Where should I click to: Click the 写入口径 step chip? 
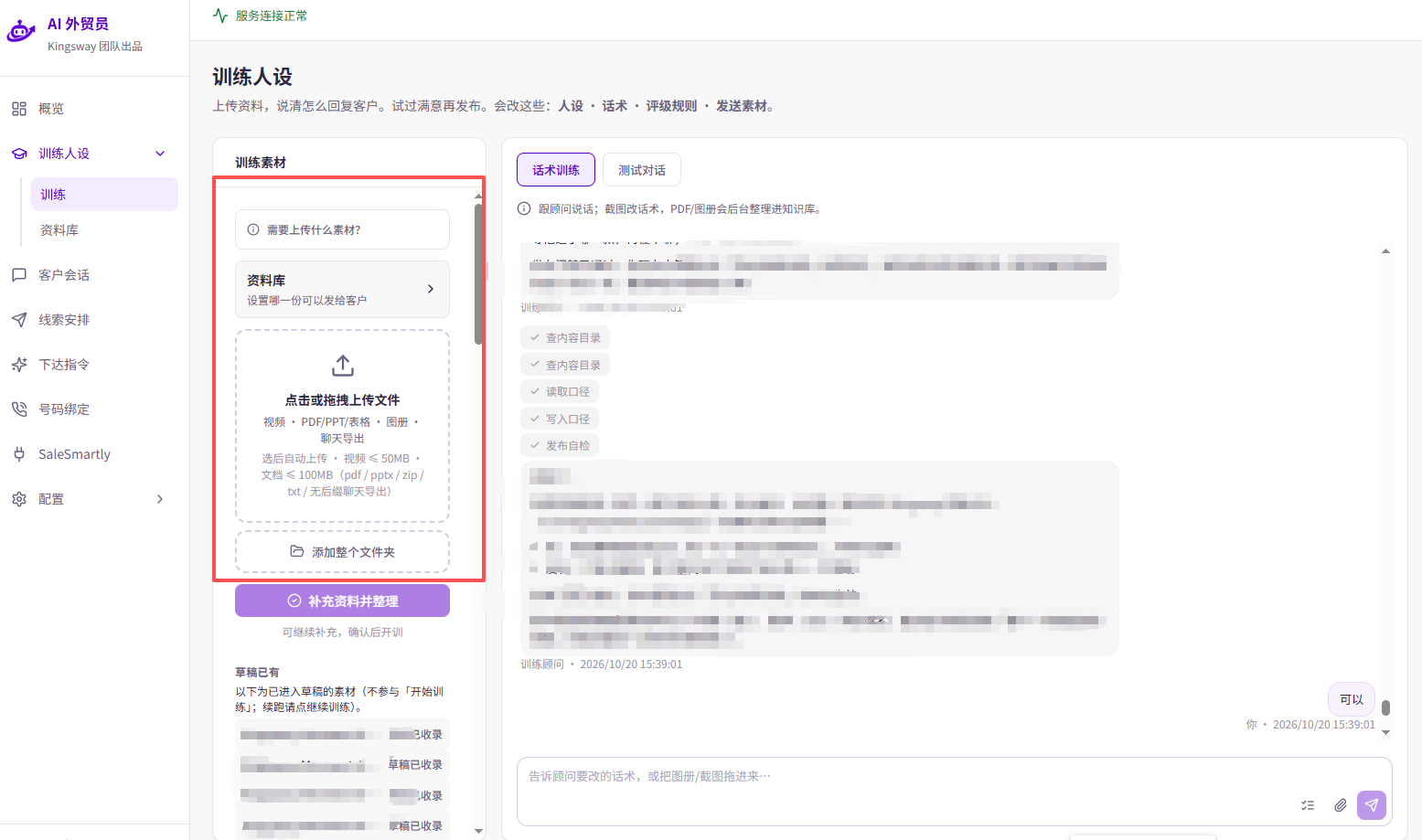pyautogui.click(x=560, y=419)
